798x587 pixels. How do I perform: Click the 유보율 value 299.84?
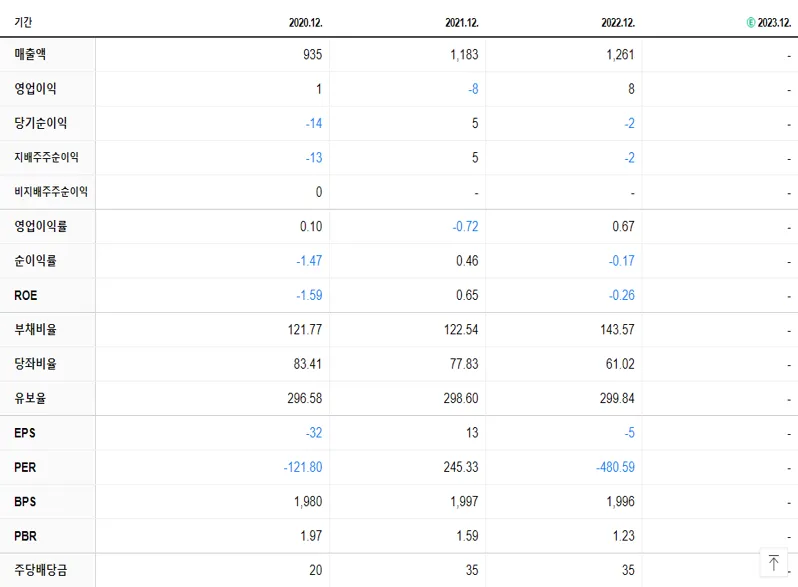point(617,398)
